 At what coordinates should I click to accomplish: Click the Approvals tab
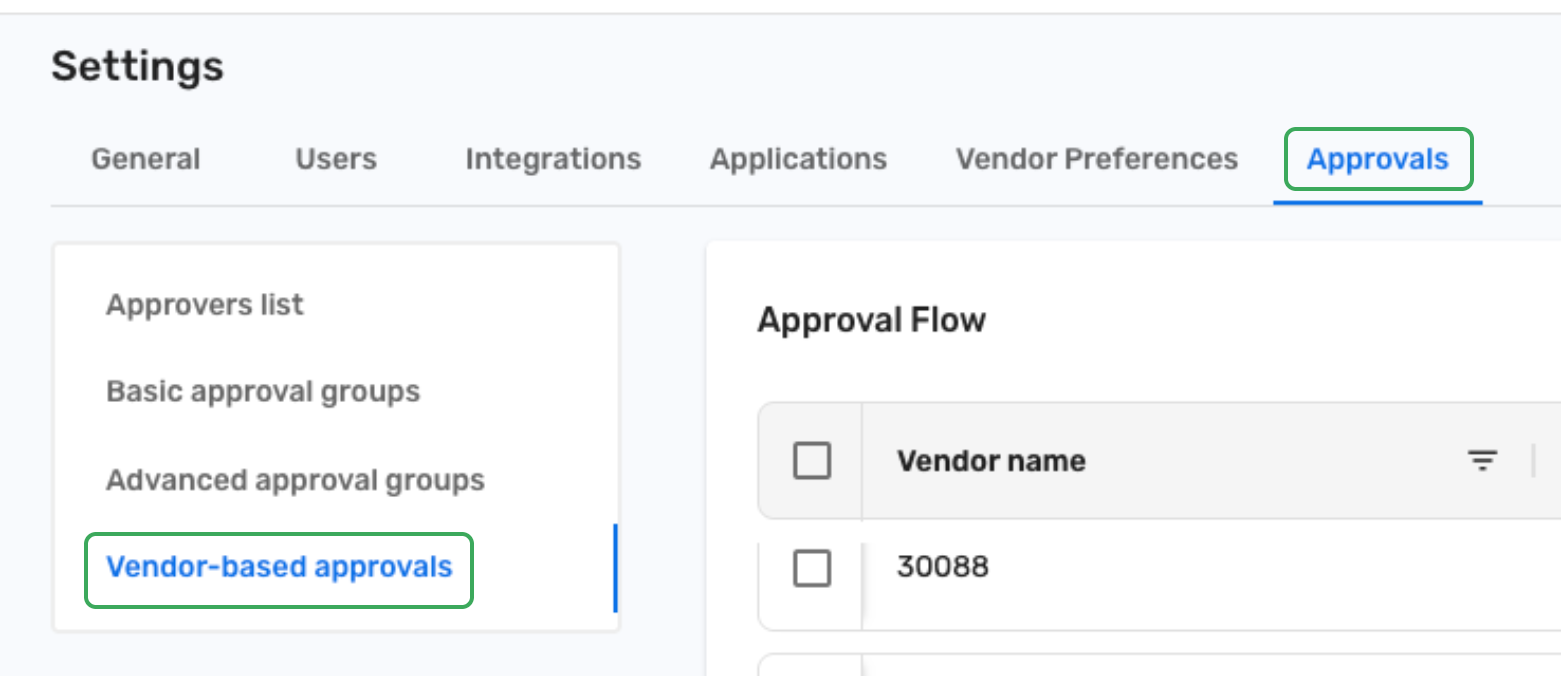pos(1378,159)
